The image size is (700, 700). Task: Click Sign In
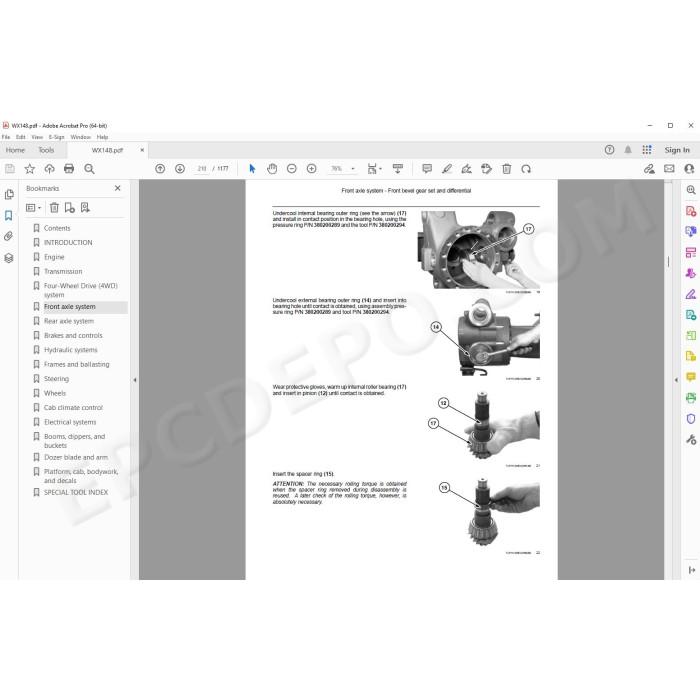tap(677, 150)
